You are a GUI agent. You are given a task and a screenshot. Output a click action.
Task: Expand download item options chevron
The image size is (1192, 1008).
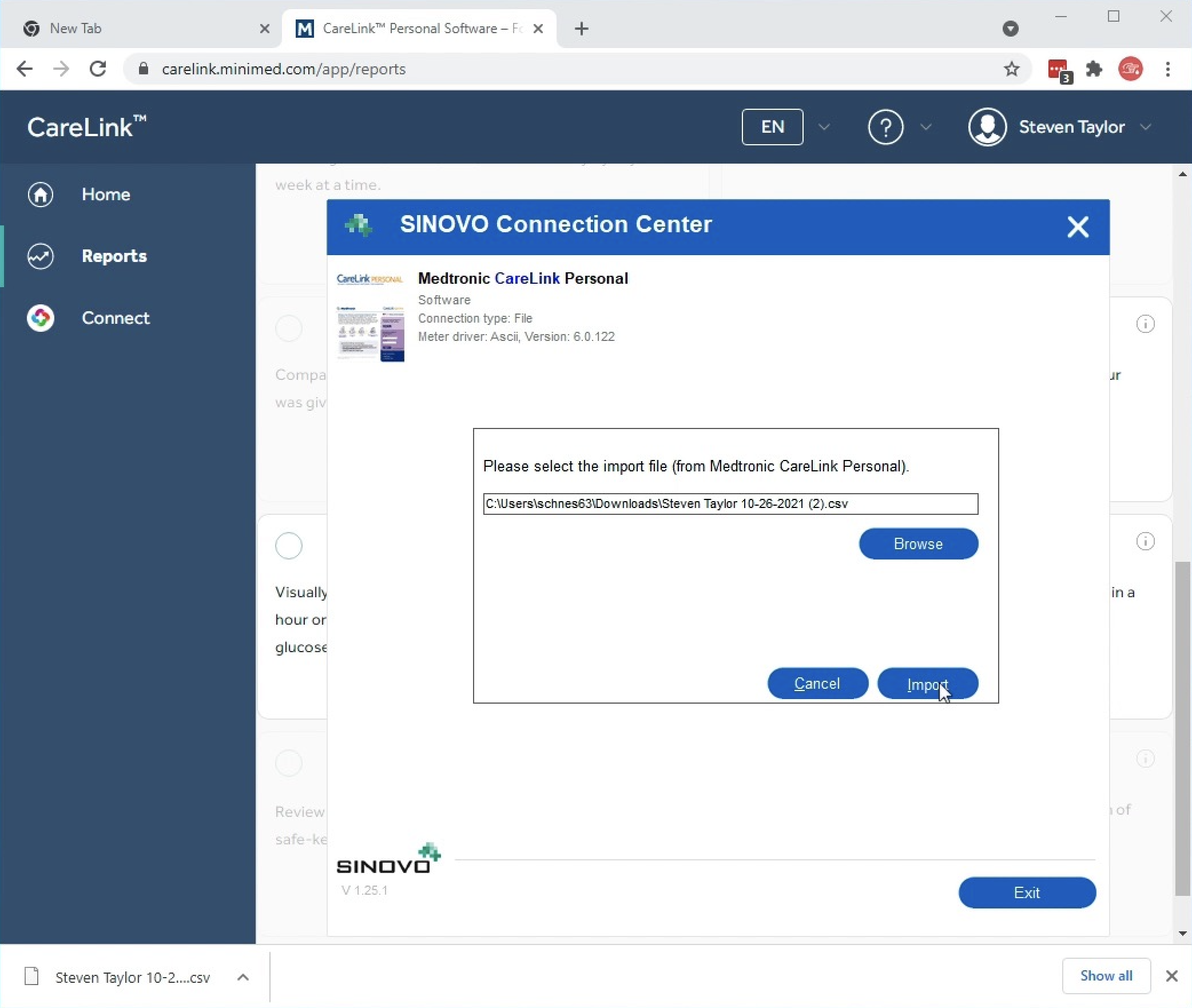(x=243, y=977)
